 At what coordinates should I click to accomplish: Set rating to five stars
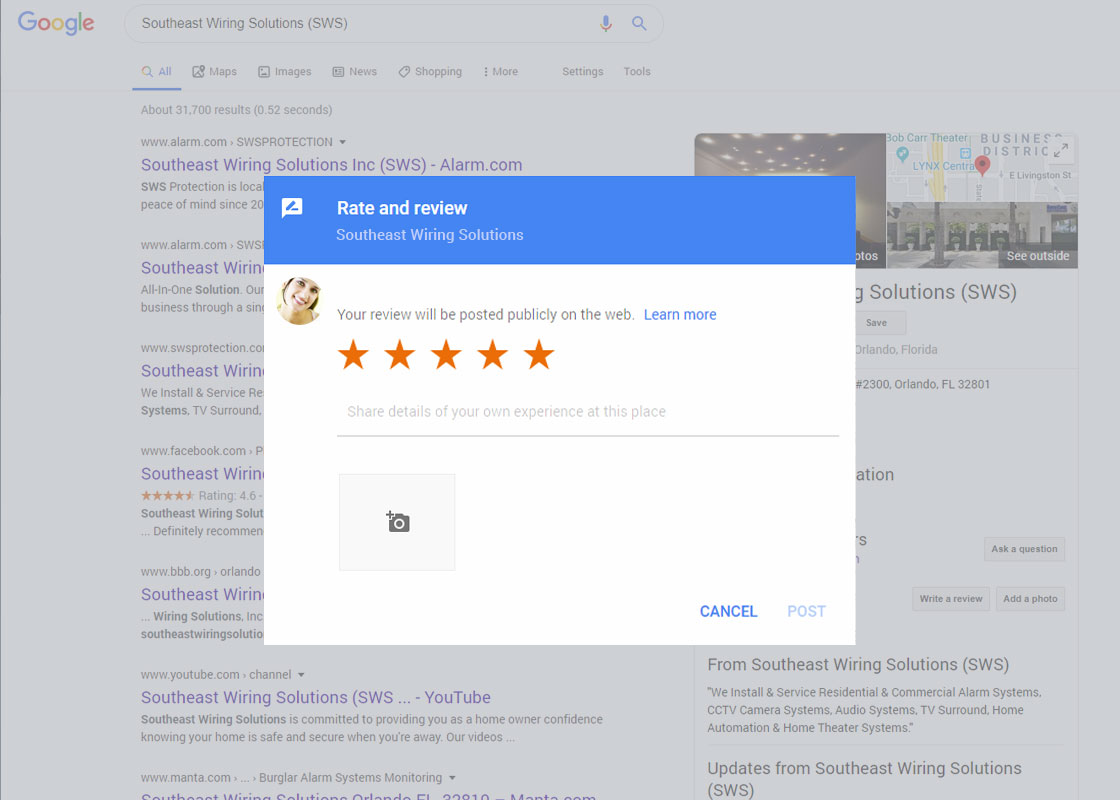tap(539, 355)
